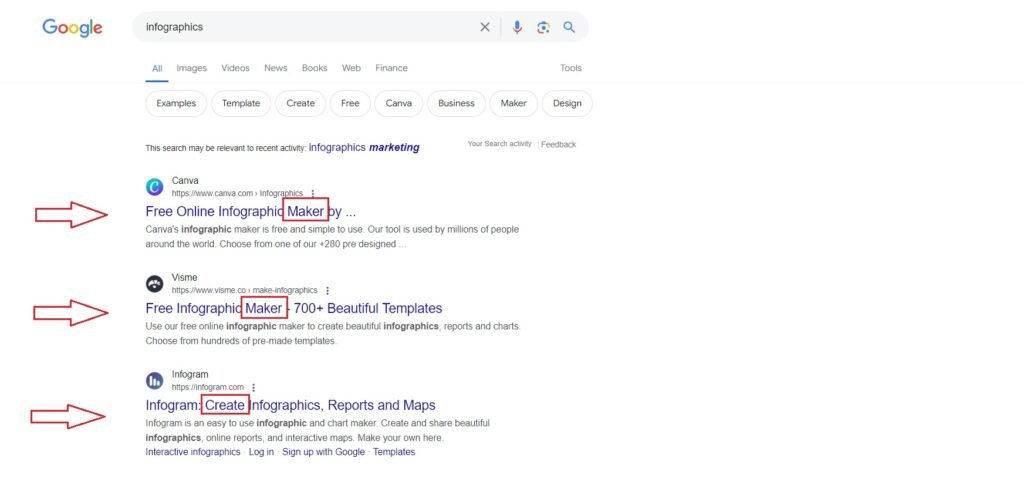The width and height of the screenshot is (1024, 478).
Task: Click the Canva favicon icon
Action: 154,187
